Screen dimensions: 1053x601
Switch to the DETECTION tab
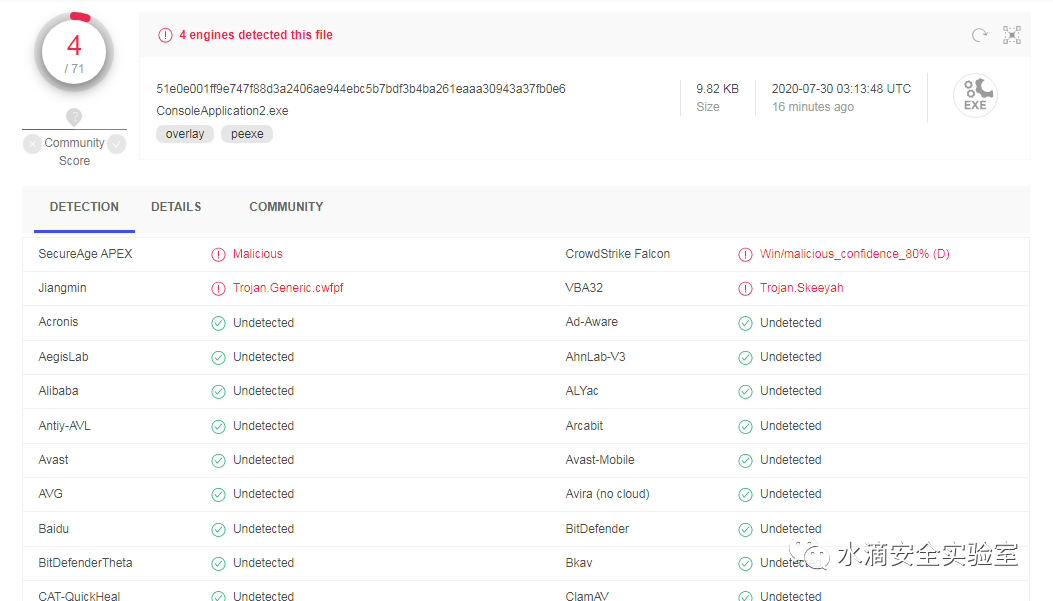pyautogui.click(x=84, y=207)
